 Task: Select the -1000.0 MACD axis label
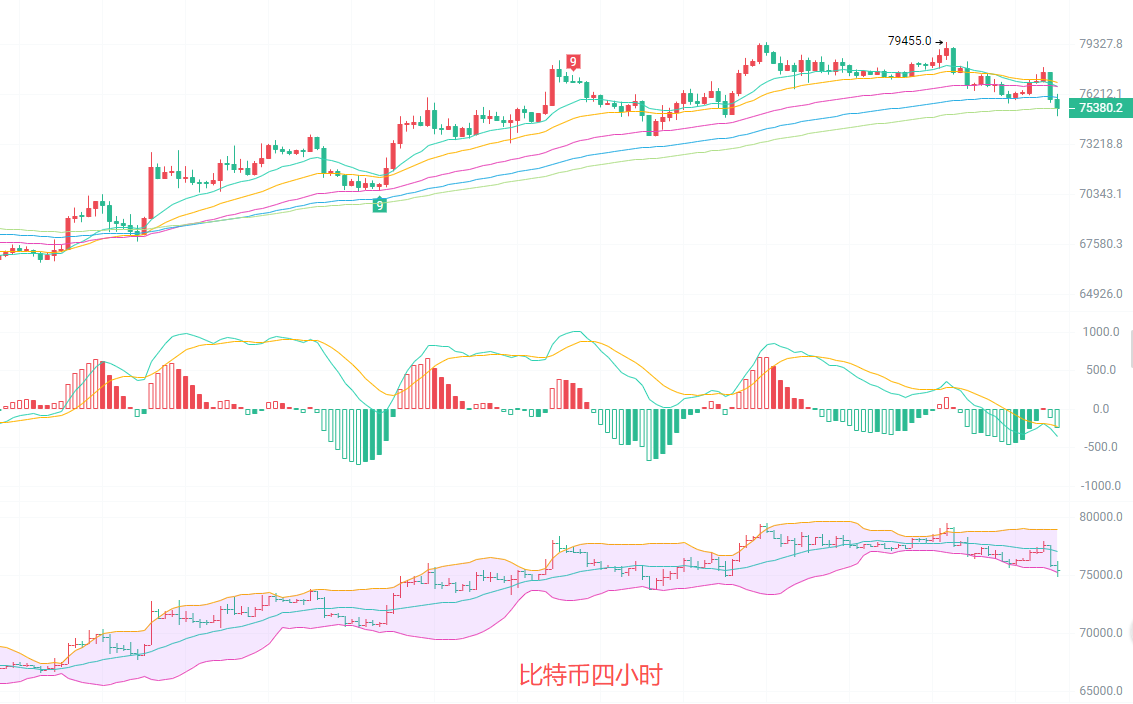pos(1101,486)
